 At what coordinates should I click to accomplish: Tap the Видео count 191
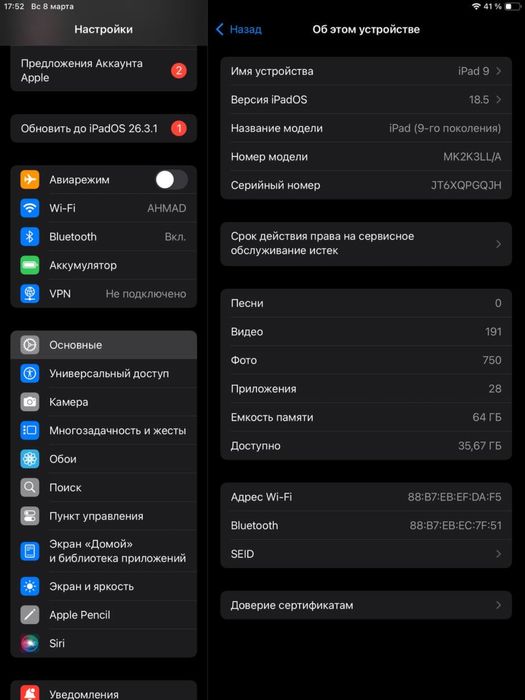pyautogui.click(x=493, y=332)
